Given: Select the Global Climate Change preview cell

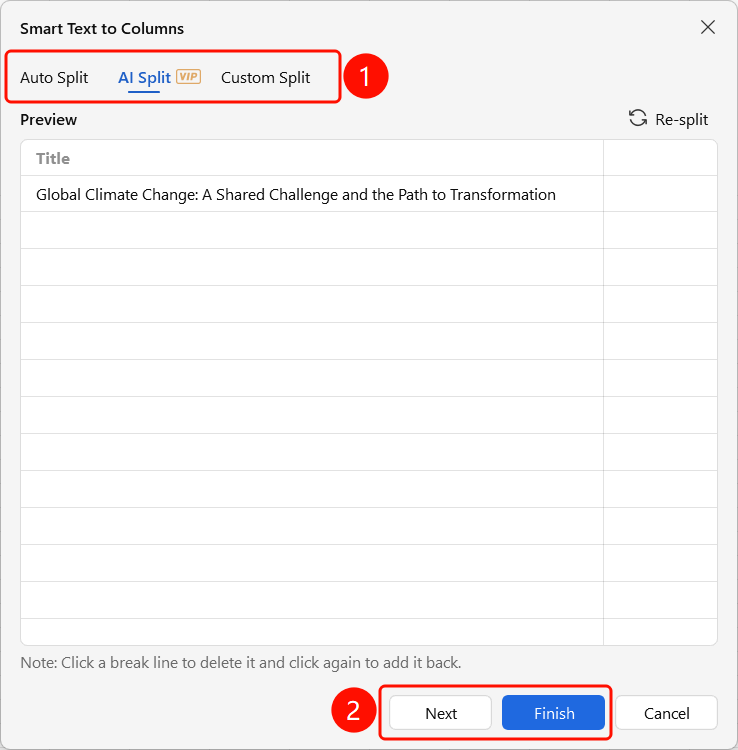Looking at the screenshot, I should pyautogui.click(x=312, y=194).
